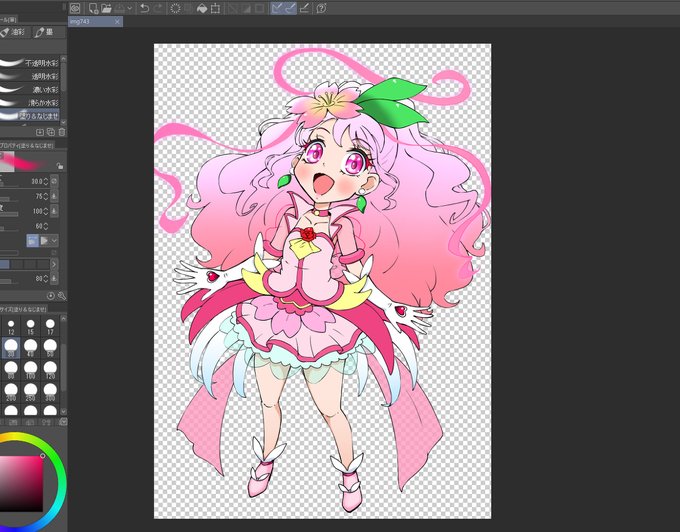This screenshot has width=680, height=532.
Task: Click the Save document icon
Action: 120,8
